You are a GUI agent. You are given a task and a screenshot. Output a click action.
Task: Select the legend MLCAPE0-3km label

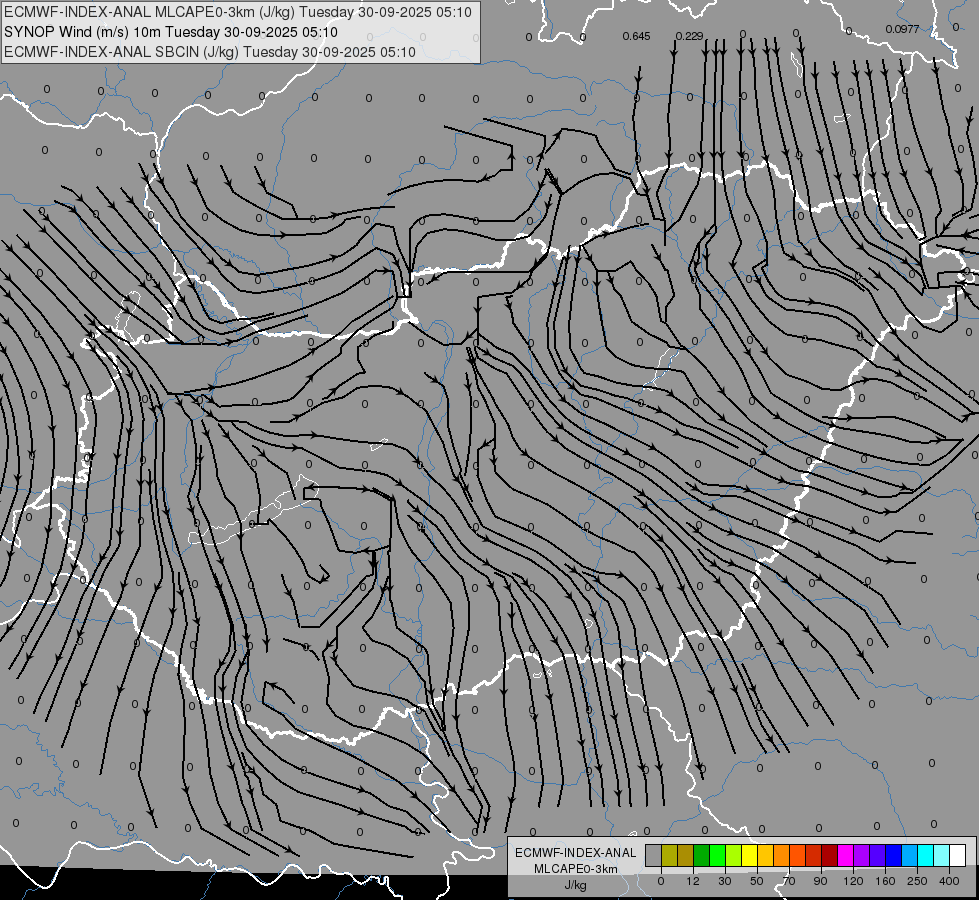point(576,869)
